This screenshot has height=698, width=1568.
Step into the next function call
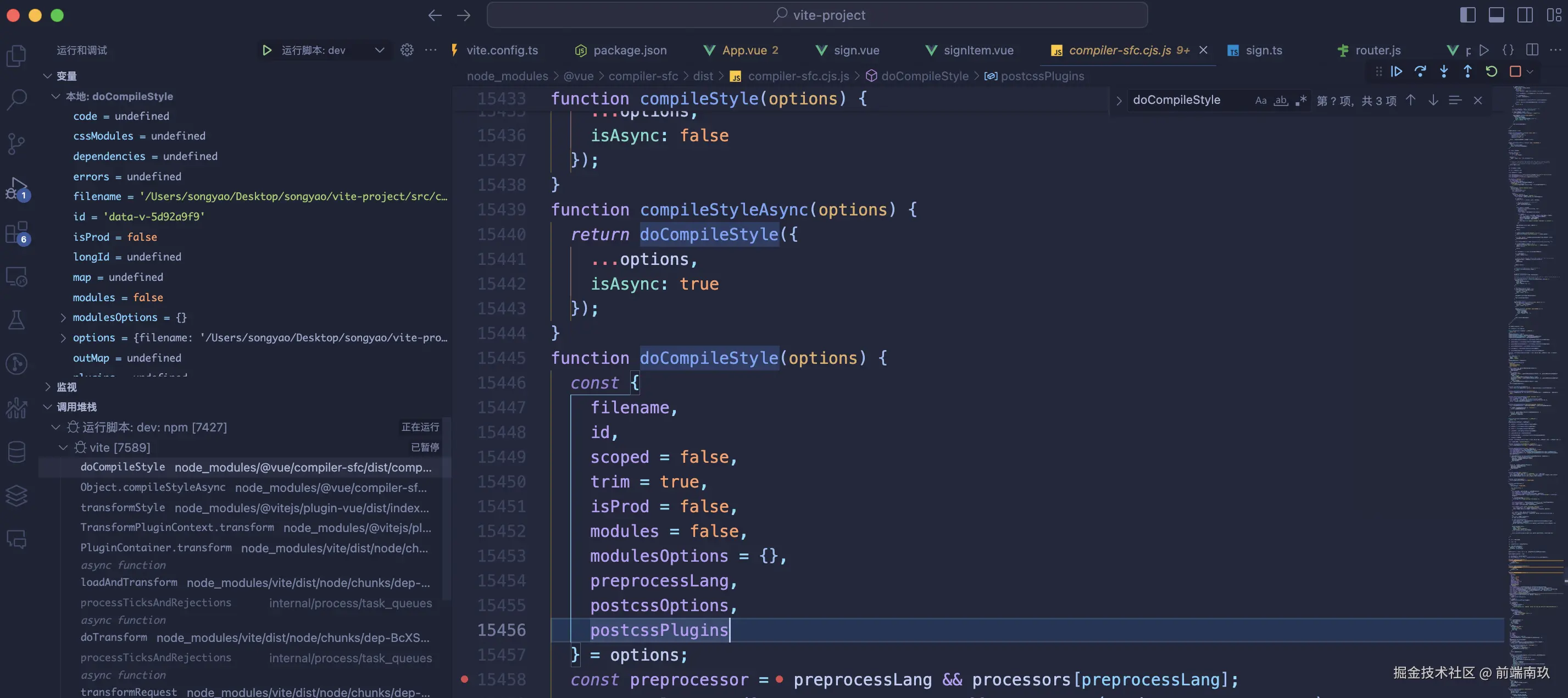click(1444, 72)
